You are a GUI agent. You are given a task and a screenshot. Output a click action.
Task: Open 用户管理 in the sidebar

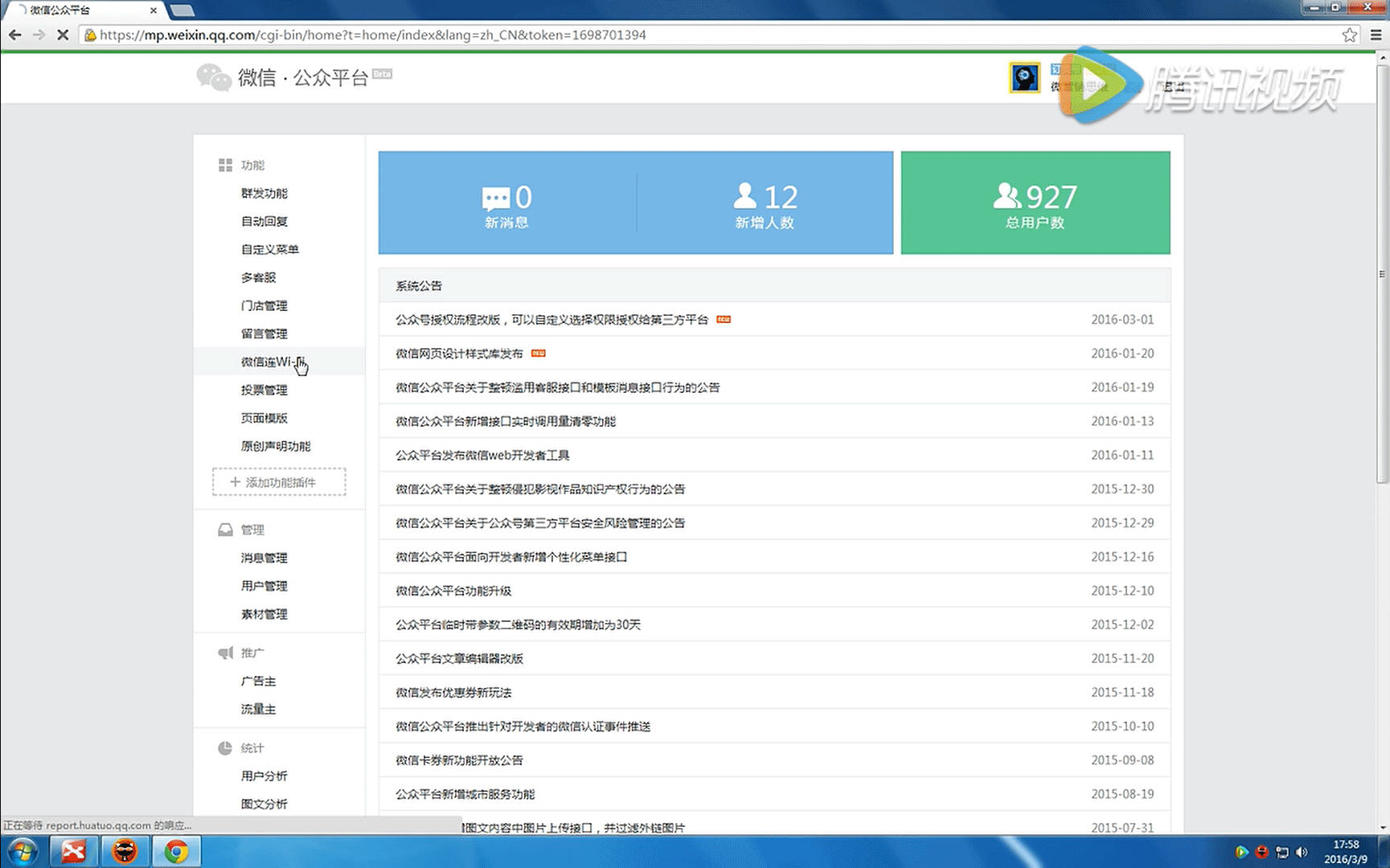pyautogui.click(x=264, y=586)
